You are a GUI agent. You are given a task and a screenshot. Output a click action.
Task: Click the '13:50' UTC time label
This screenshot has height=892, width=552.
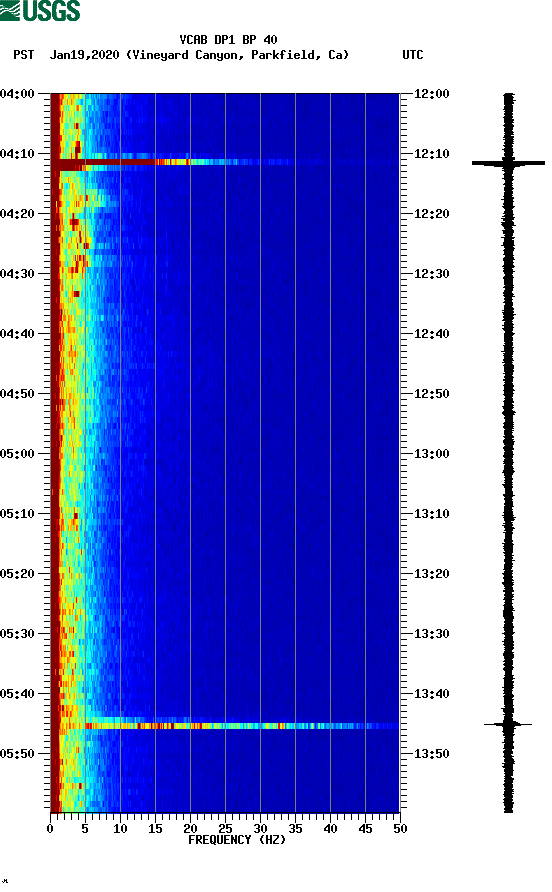431,754
